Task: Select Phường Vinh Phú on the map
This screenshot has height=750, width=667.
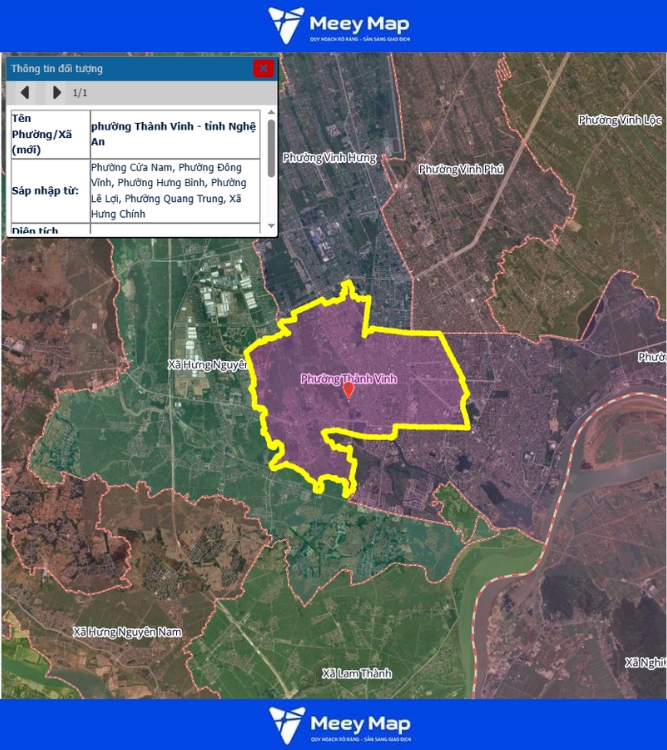Action: tap(460, 169)
